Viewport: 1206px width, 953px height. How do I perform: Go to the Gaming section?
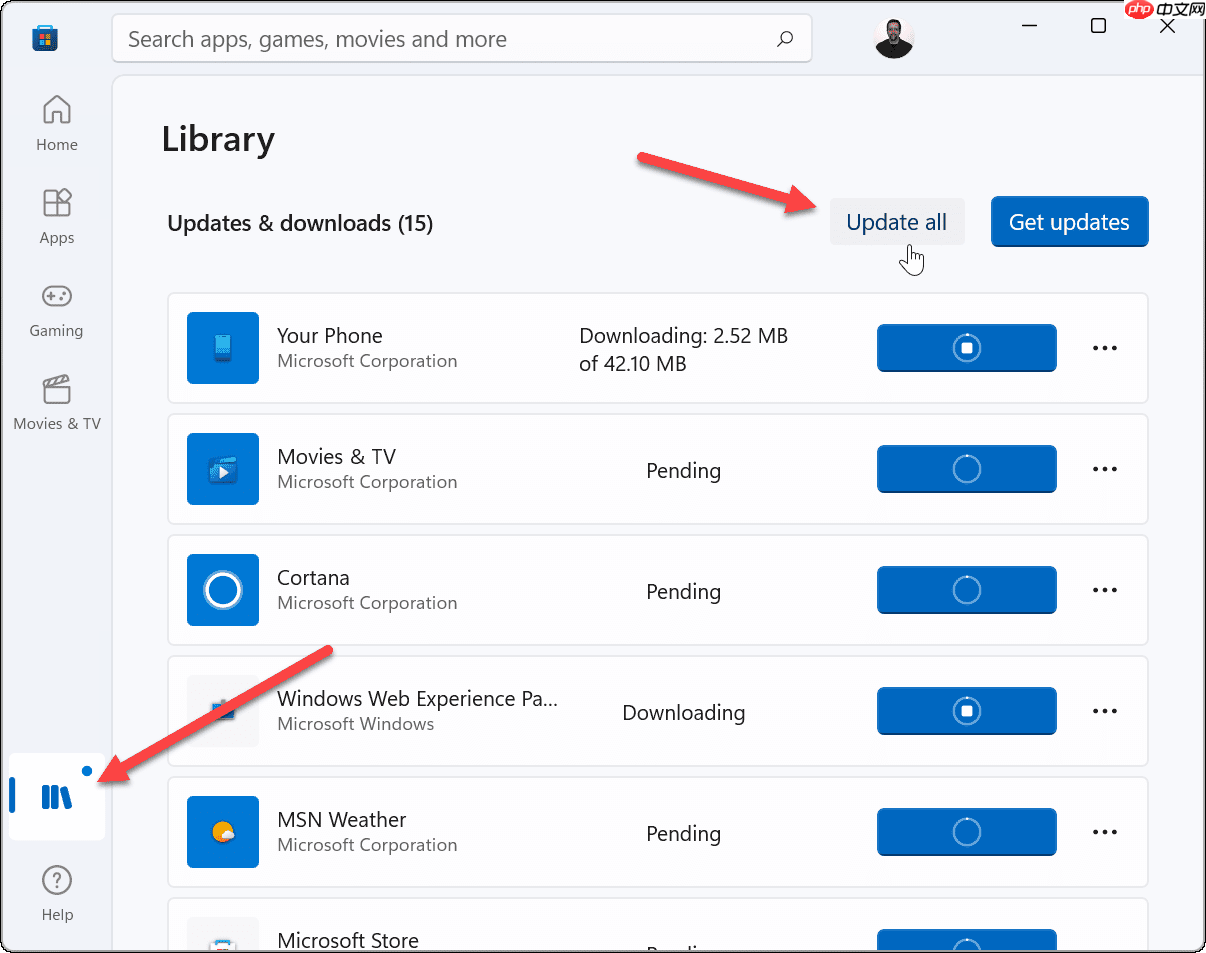[57, 309]
